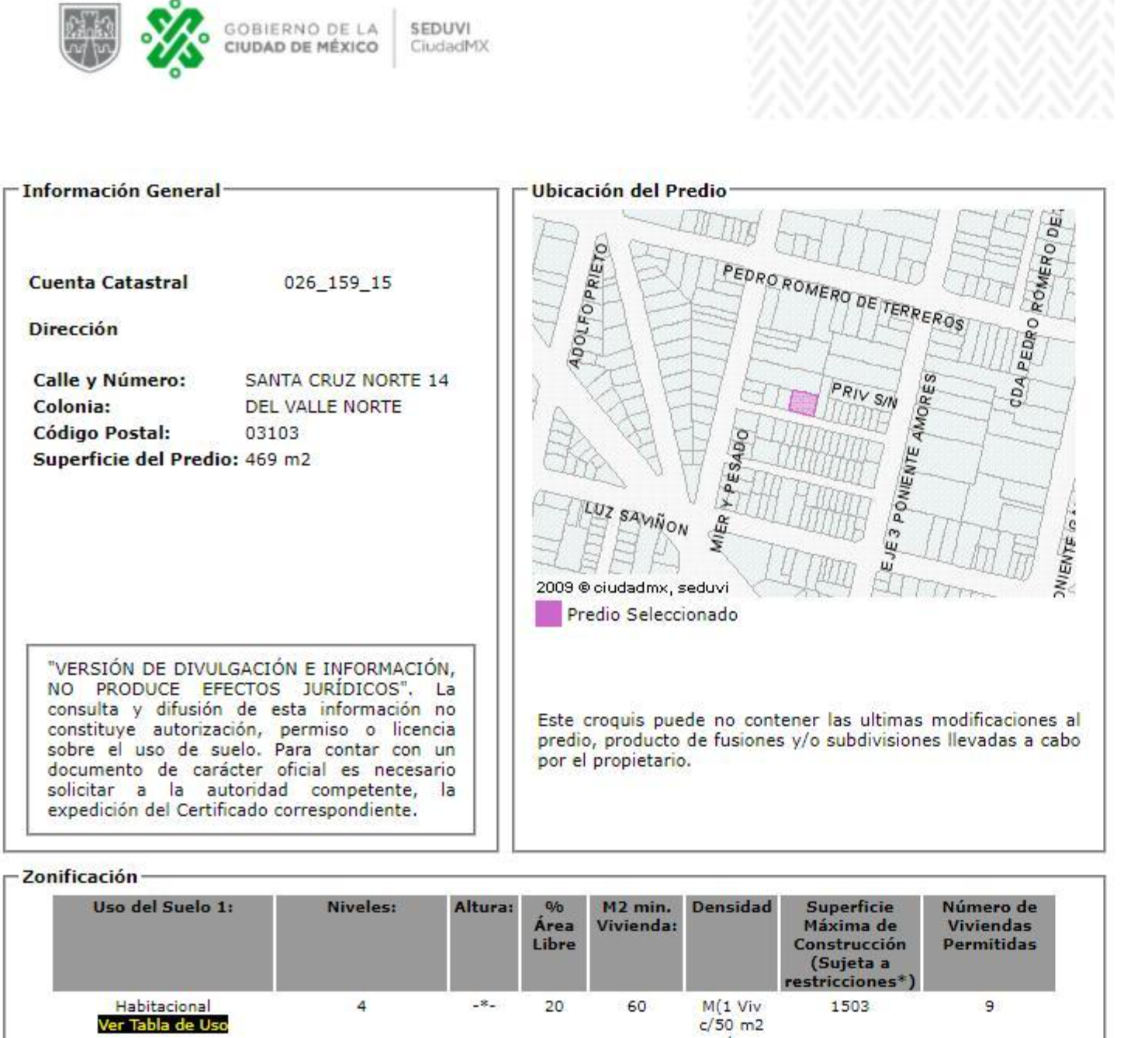Image resolution: width=1148 pixels, height=1038 pixels.
Task: Click the Adolfo Prieto street label on map
Action: point(587,305)
